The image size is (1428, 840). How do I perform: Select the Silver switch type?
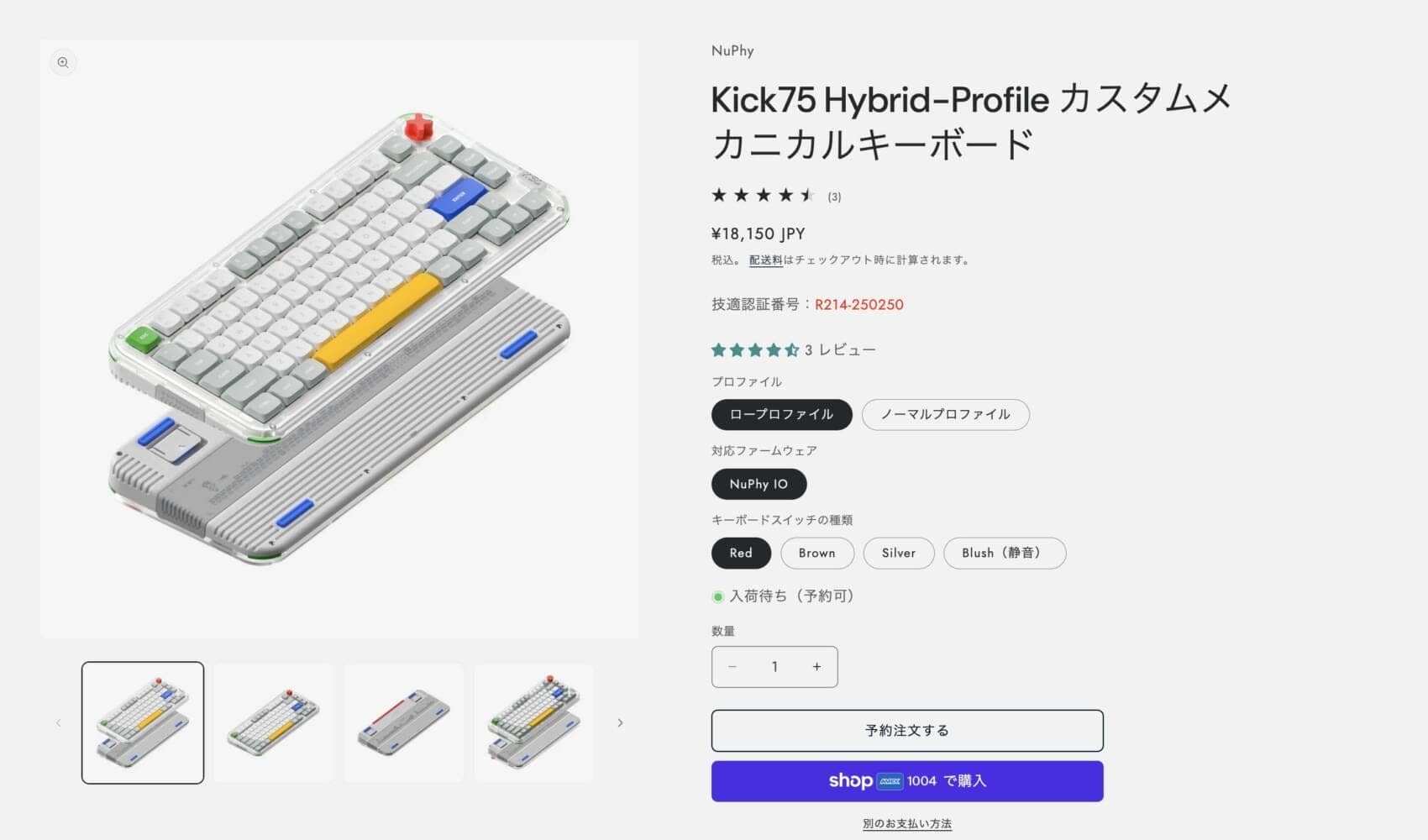pos(898,553)
